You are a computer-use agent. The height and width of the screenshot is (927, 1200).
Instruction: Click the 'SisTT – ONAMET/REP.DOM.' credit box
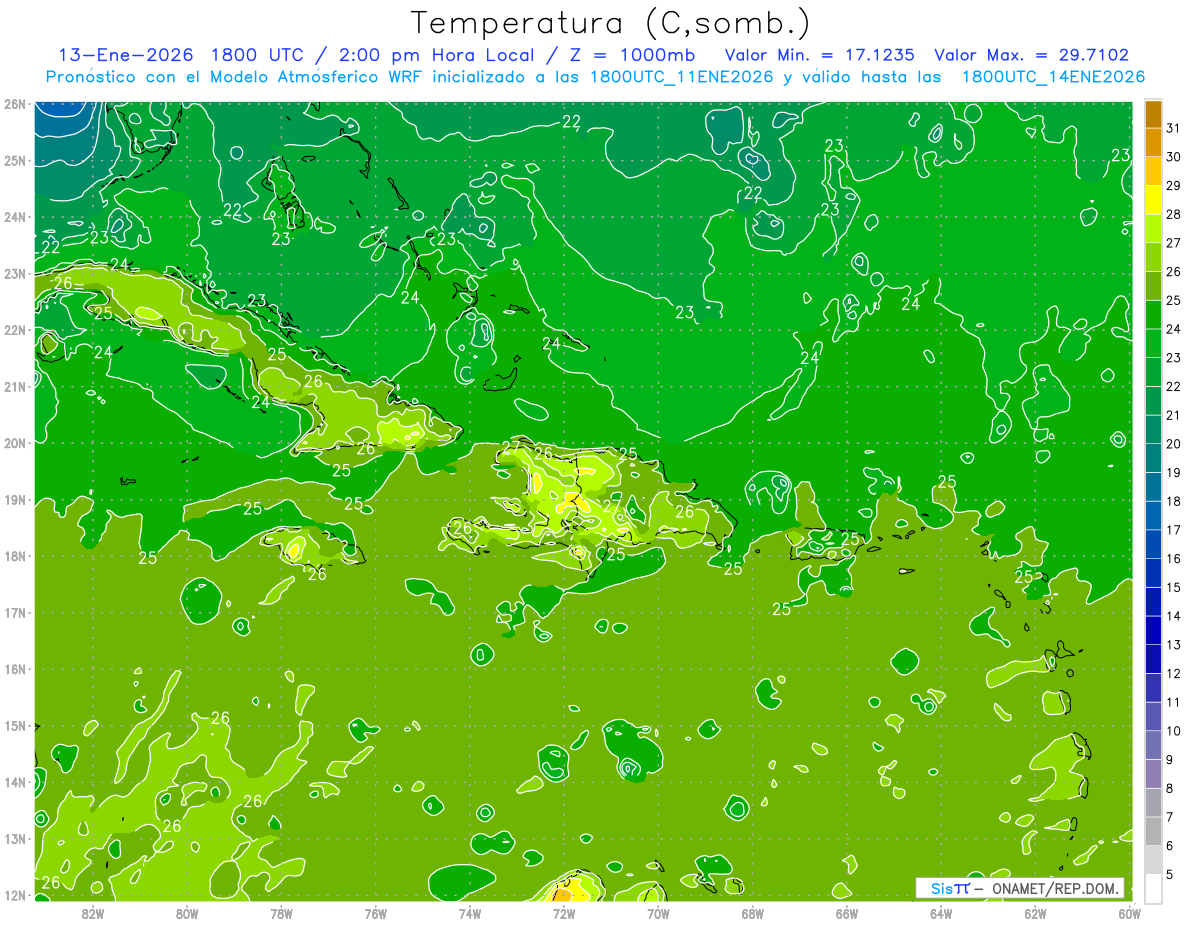(1020, 888)
